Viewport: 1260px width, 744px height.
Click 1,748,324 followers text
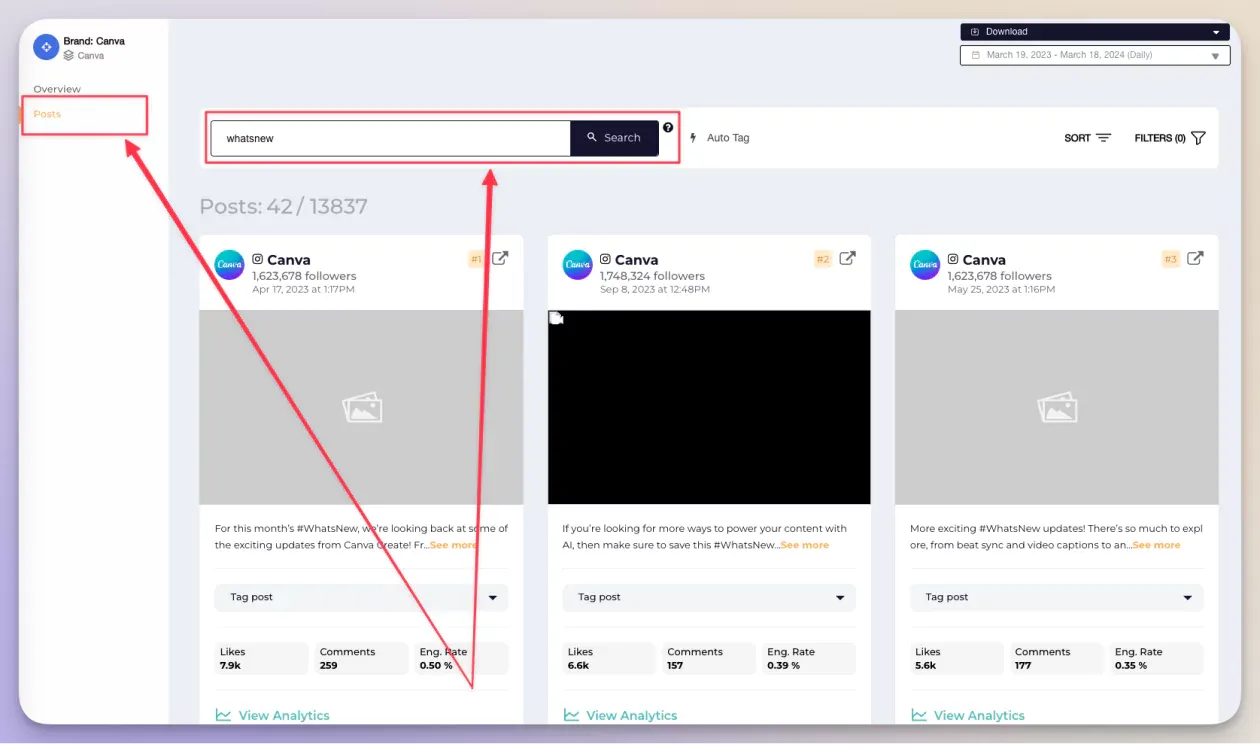(652, 276)
